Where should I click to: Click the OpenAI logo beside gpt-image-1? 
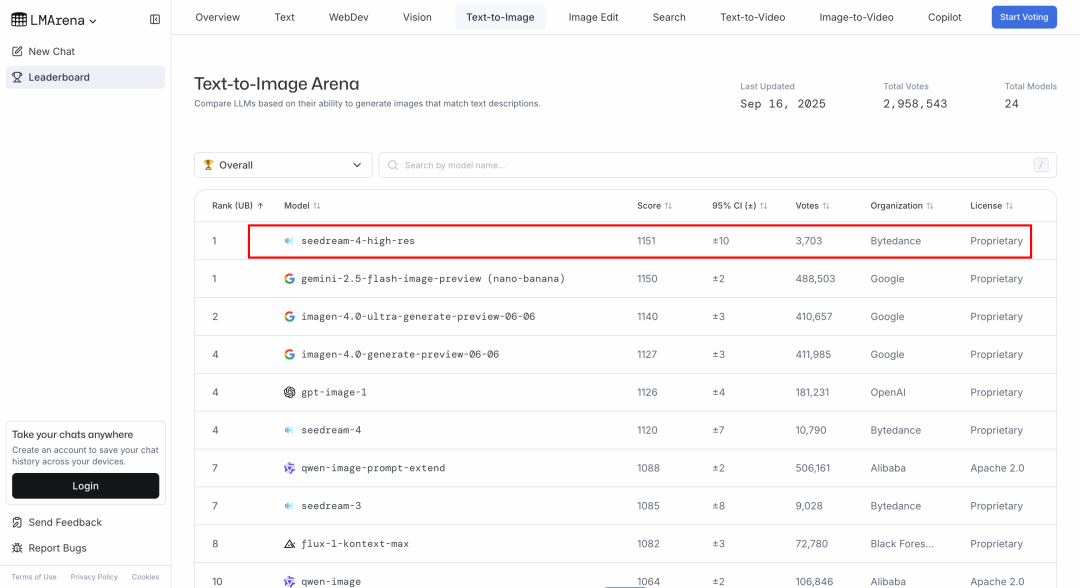(x=290, y=392)
